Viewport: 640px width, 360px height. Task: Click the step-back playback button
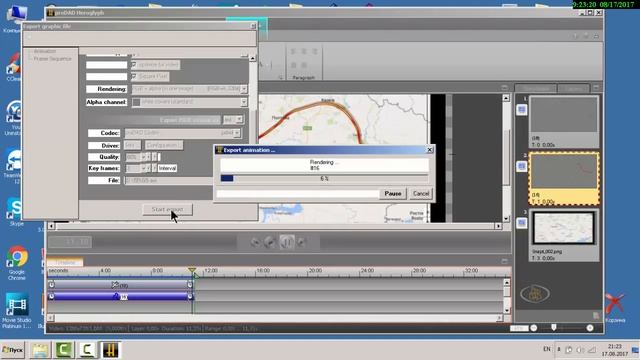point(269,242)
